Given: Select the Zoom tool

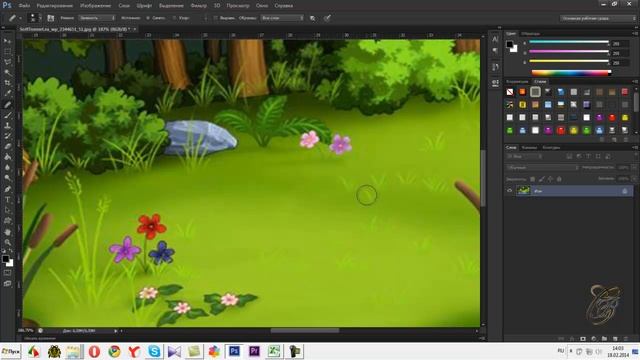Looking at the screenshot, I should point(7,242).
